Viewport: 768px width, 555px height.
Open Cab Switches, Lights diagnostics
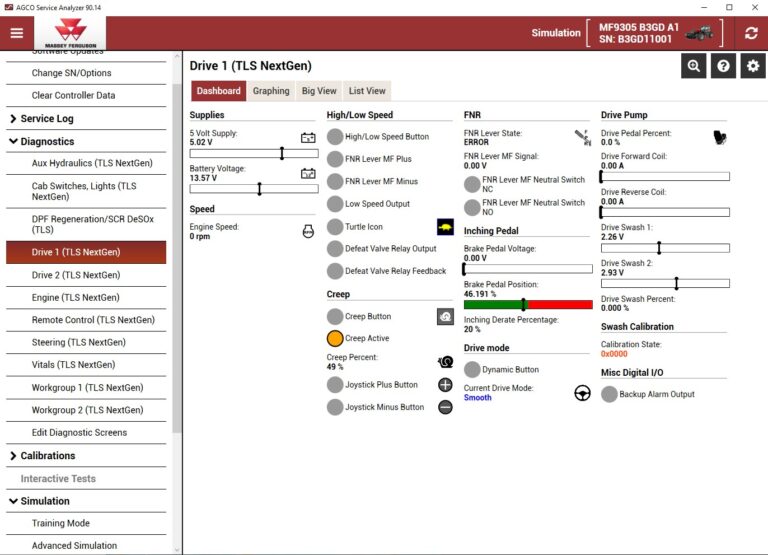pos(86,192)
